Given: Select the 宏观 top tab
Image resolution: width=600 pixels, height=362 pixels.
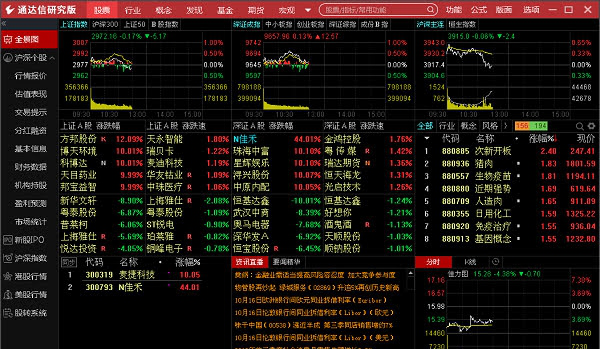Looking at the screenshot, I should click(287, 10).
